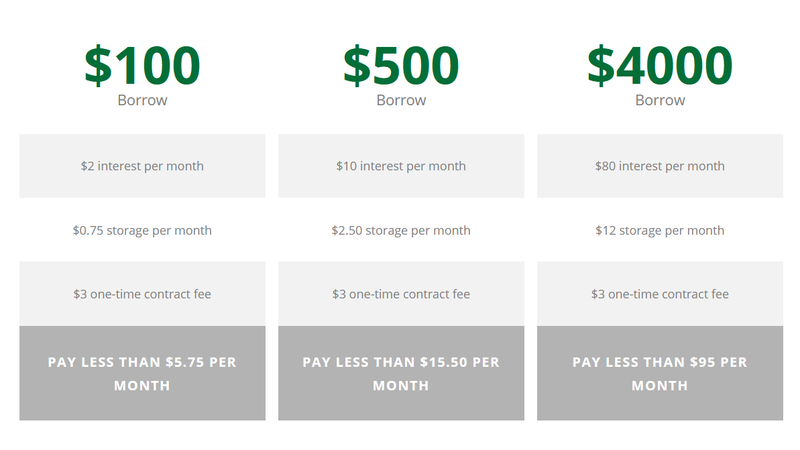The image size is (800, 450).
Task: Select the Borrow label under $500
Action: click(x=401, y=100)
